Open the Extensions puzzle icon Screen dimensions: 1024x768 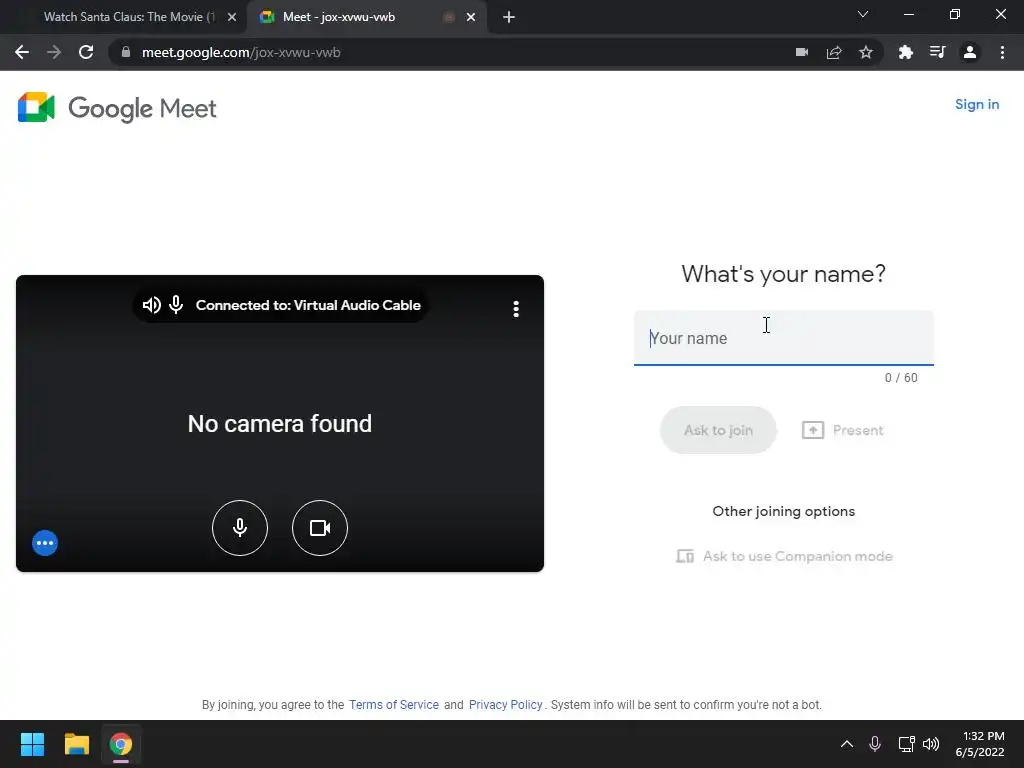pos(905,52)
